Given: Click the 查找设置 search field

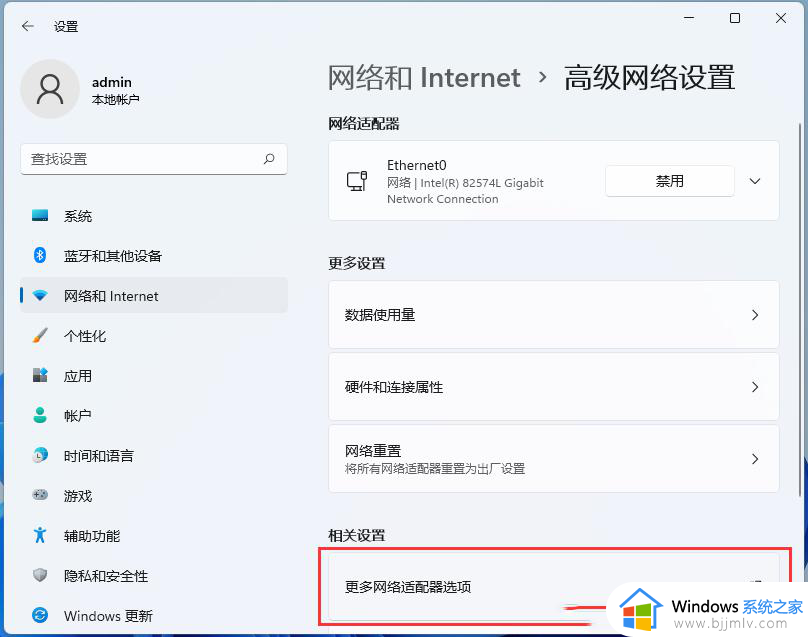Looking at the screenshot, I should coord(140,159).
